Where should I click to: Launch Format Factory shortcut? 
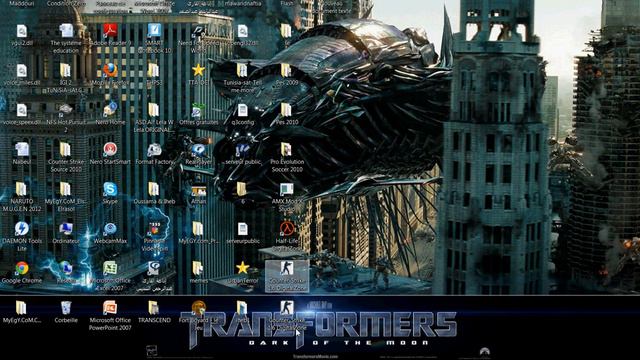[x=154, y=150]
